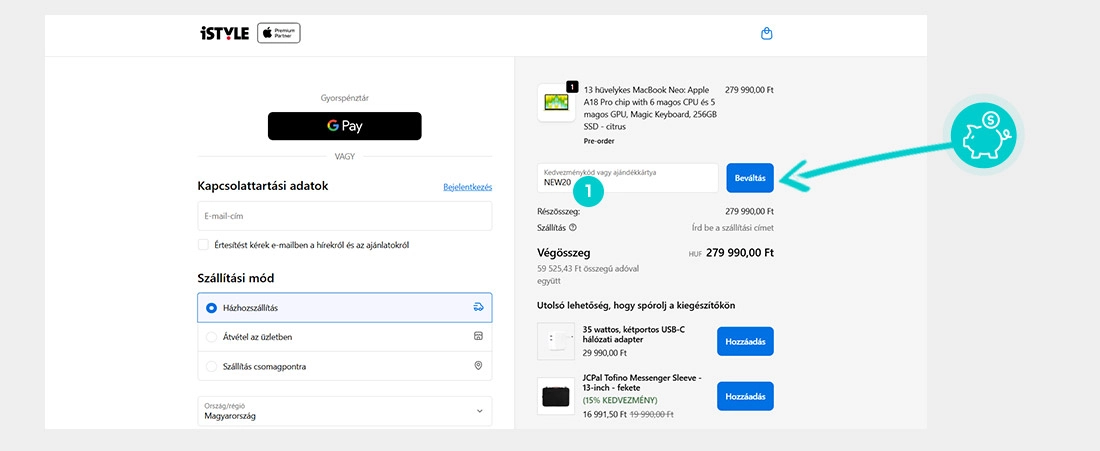Viewport: 1100px width, 451px height.
Task: Click the Bejelentkezés login link
Action: point(467,187)
